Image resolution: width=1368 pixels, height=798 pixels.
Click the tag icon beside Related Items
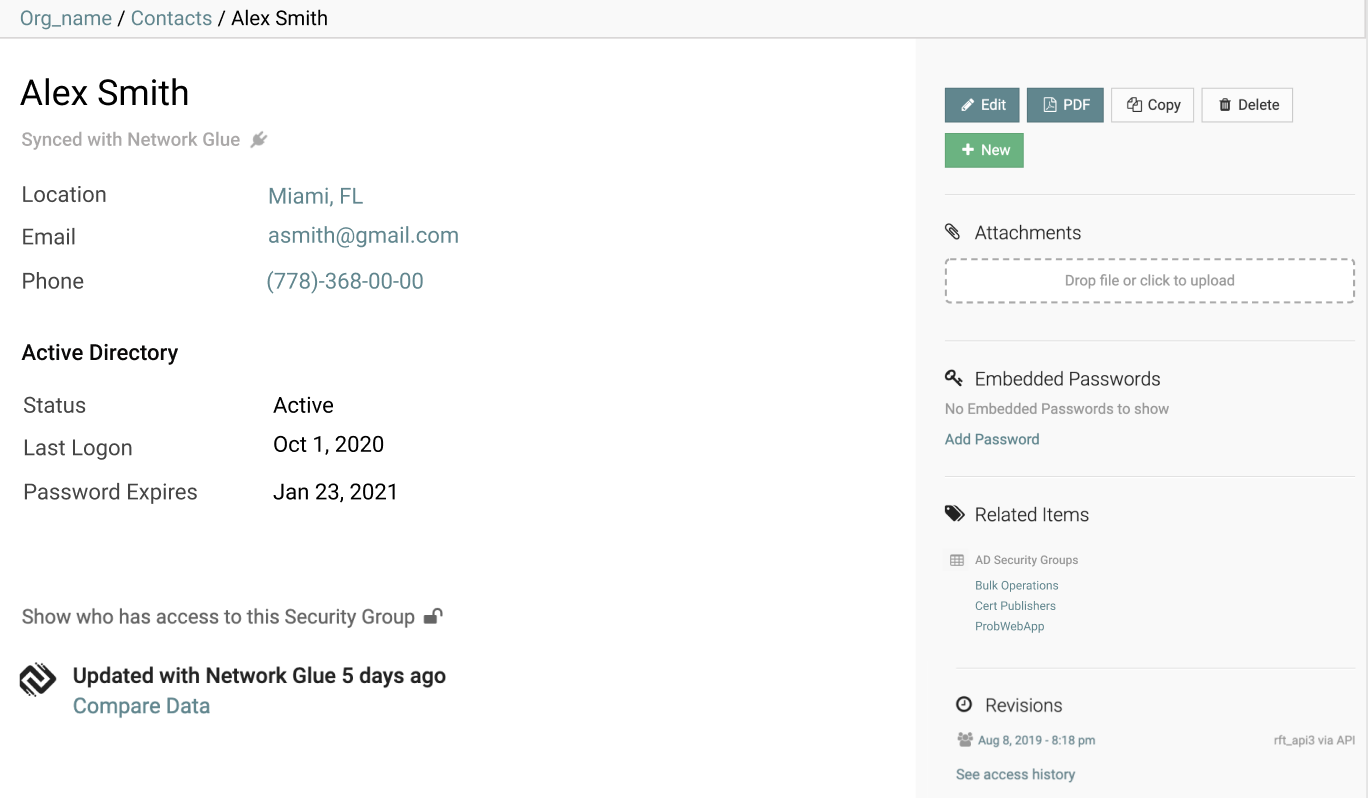tap(953, 513)
